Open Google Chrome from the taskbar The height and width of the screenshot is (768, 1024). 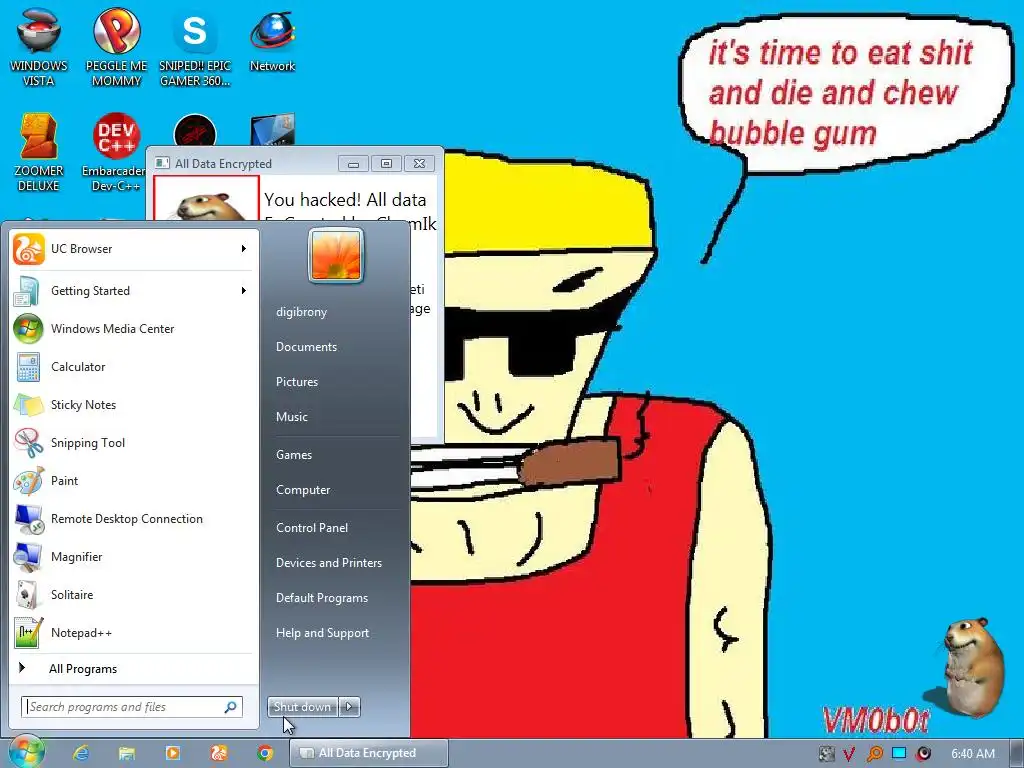[264, 753]
